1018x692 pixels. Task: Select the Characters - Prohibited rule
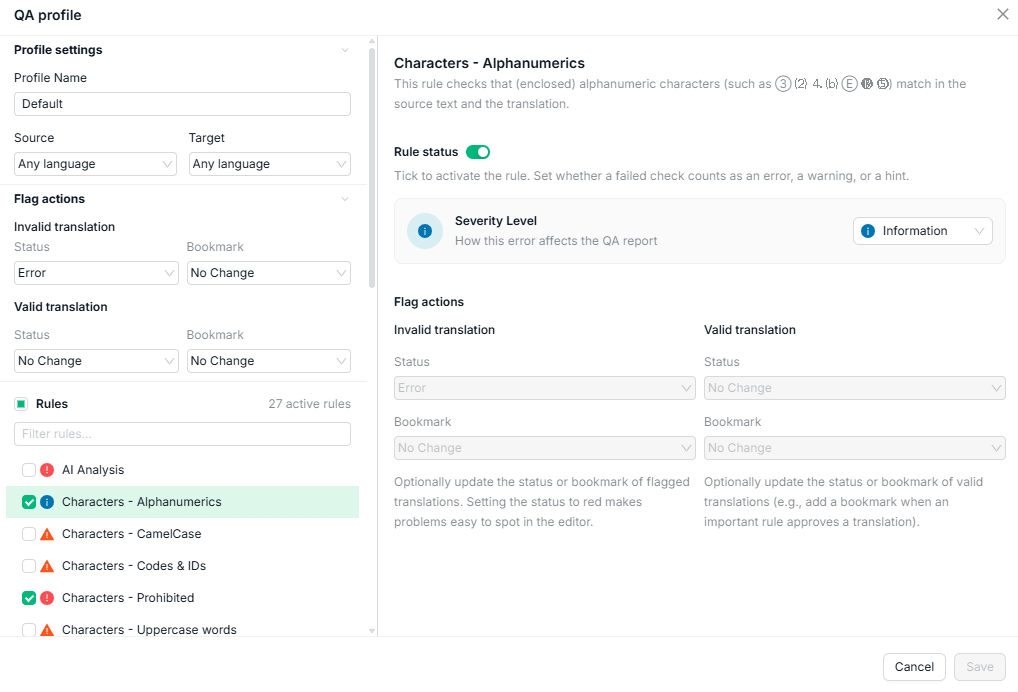coord(182,598)
